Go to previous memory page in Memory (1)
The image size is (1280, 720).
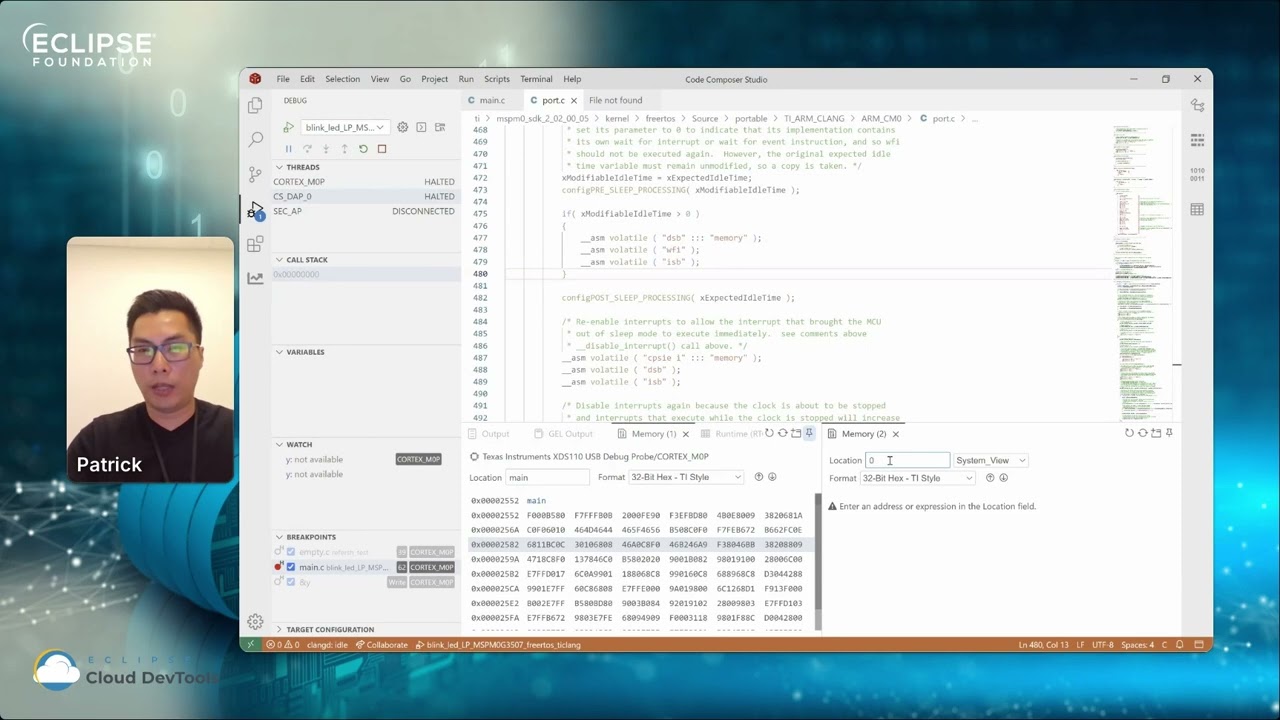click(x=758, y=477)
